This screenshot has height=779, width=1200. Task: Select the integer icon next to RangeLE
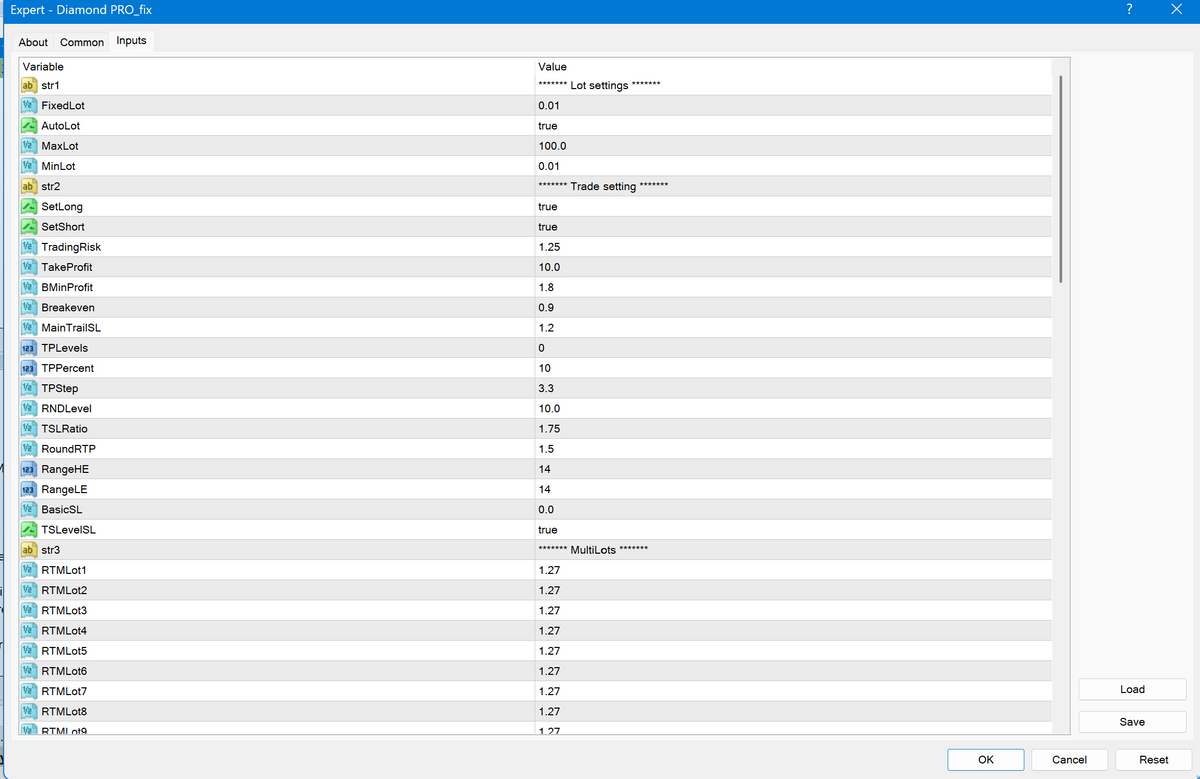pyautogui.click(x=29, y=489)
